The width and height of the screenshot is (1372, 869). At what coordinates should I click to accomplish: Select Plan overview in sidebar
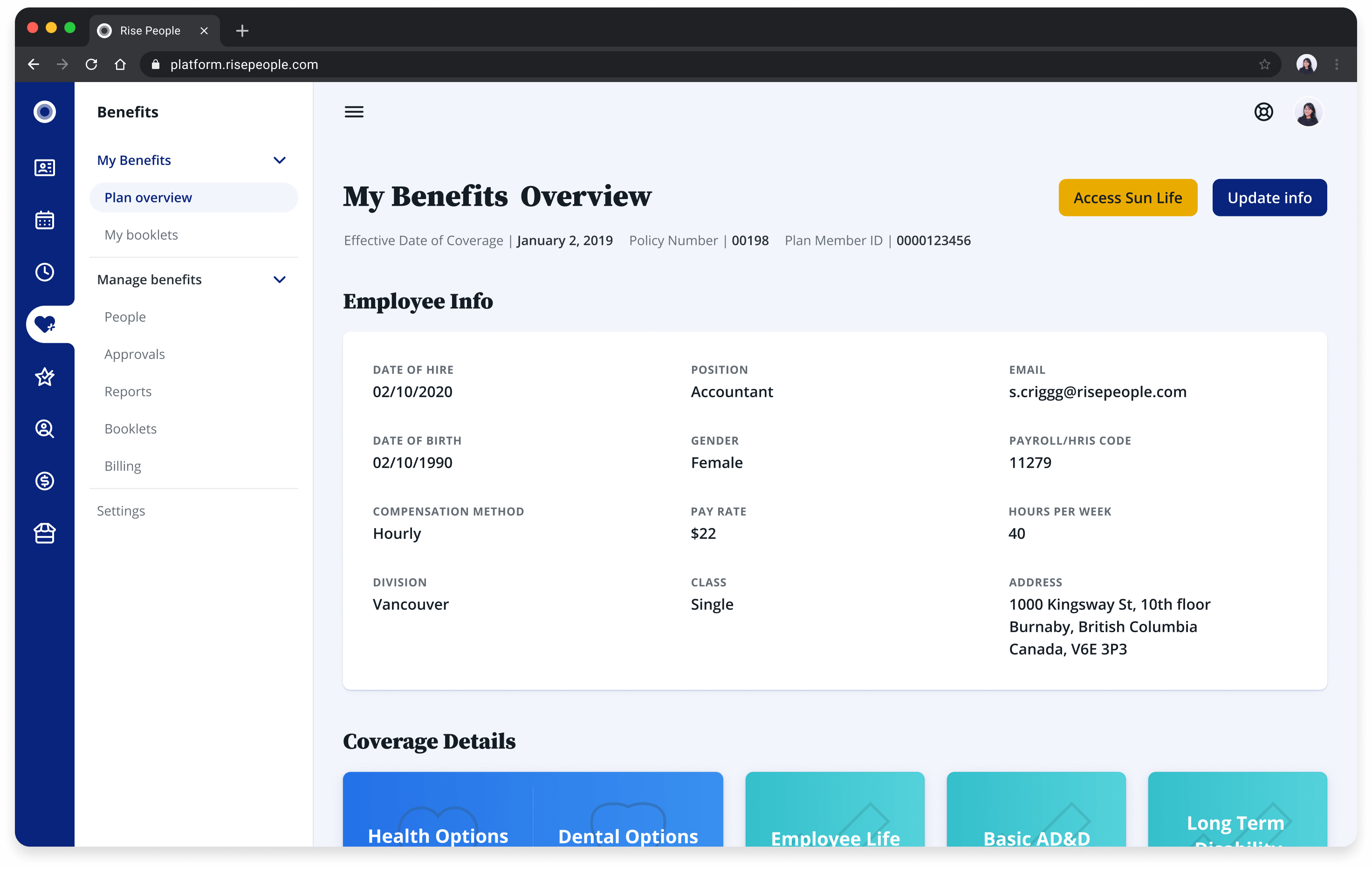(x=194, y=198)
